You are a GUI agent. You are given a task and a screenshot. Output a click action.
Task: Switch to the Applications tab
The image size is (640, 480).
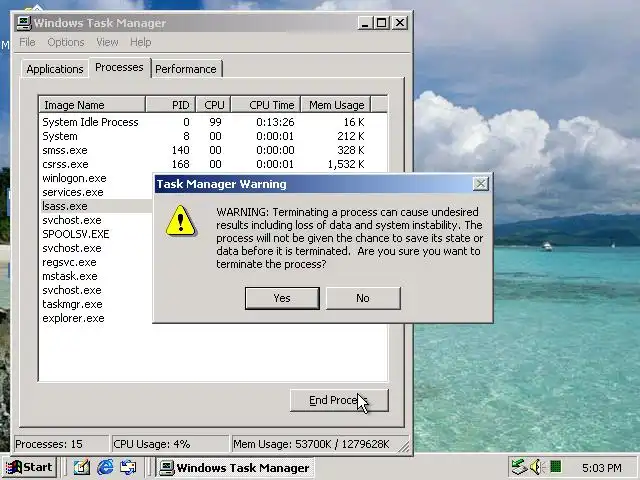tap(55, 69)
